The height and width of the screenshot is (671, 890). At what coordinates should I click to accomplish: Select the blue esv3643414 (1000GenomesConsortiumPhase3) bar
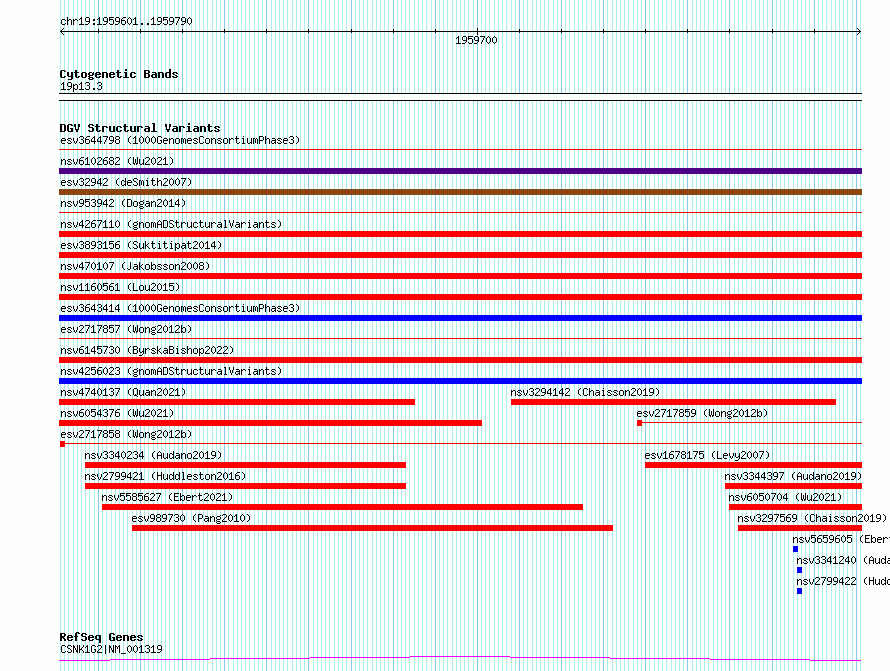tap(460, 318)
